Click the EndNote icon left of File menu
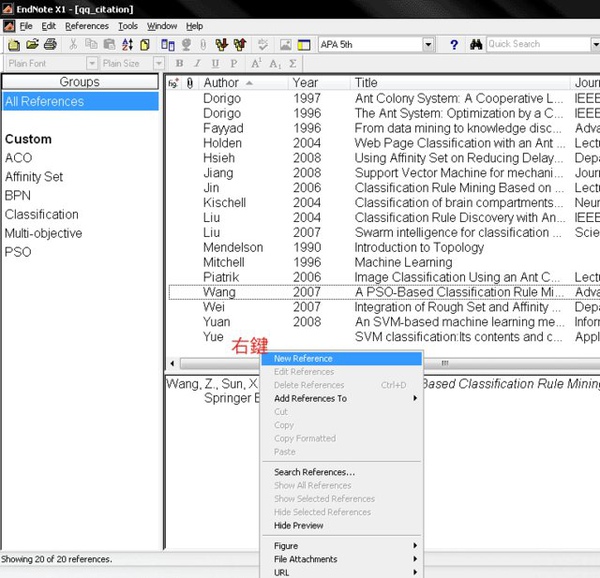The height and width of the screenshot is (578, 600). click(x=9, y=26)
